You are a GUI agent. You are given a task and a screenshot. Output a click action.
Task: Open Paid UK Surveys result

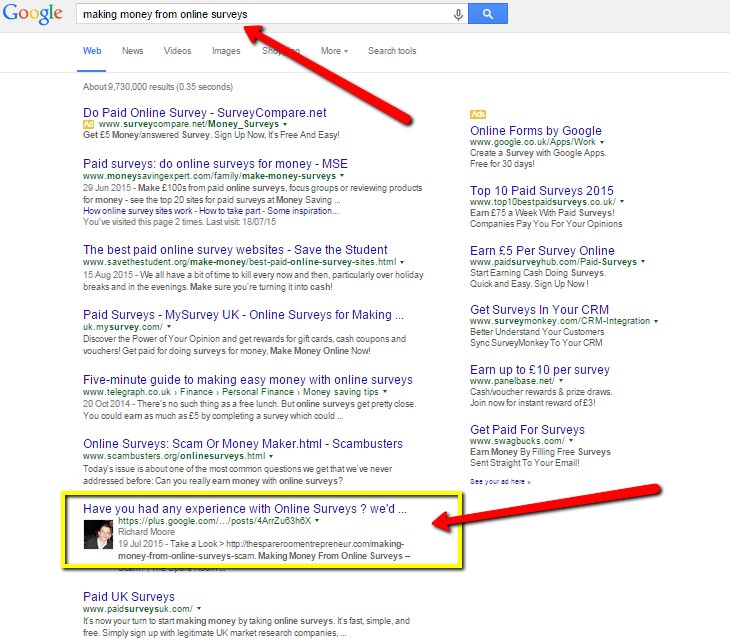click(129, 597)
